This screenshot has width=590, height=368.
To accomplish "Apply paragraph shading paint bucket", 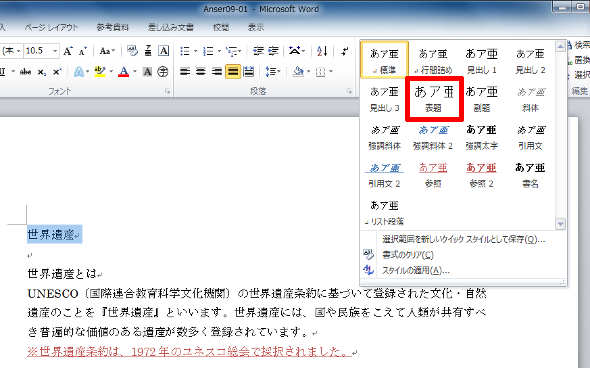I will coord(298,71).
